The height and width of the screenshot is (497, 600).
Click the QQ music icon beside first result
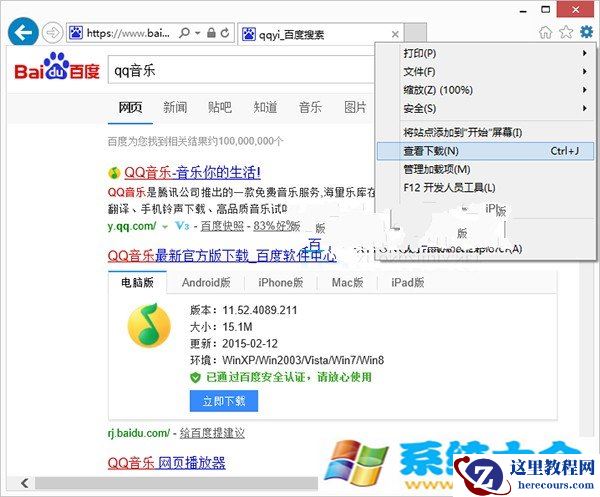tap(114, 173)
